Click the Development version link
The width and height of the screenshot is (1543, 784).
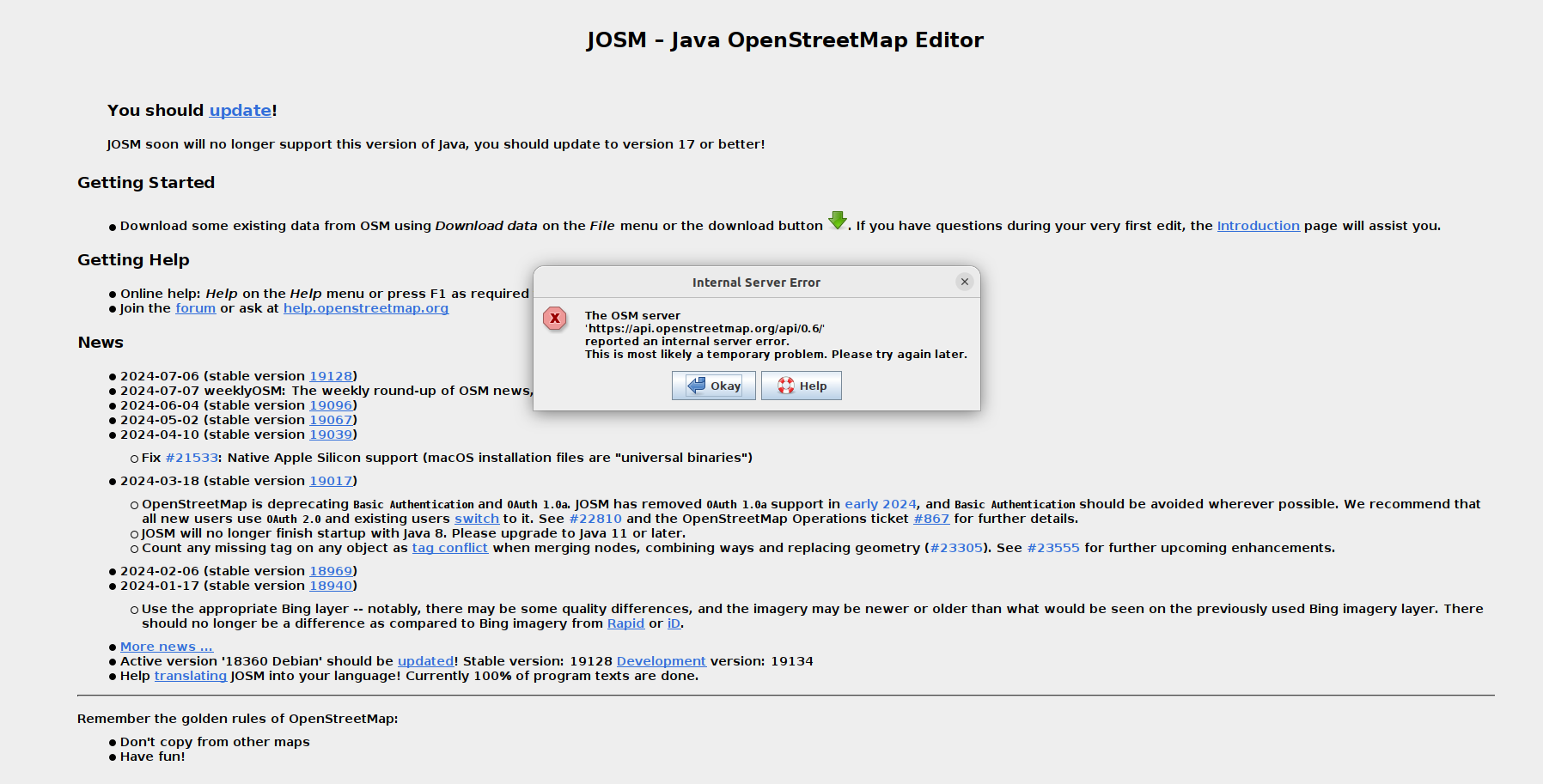(x=661, y=661)
